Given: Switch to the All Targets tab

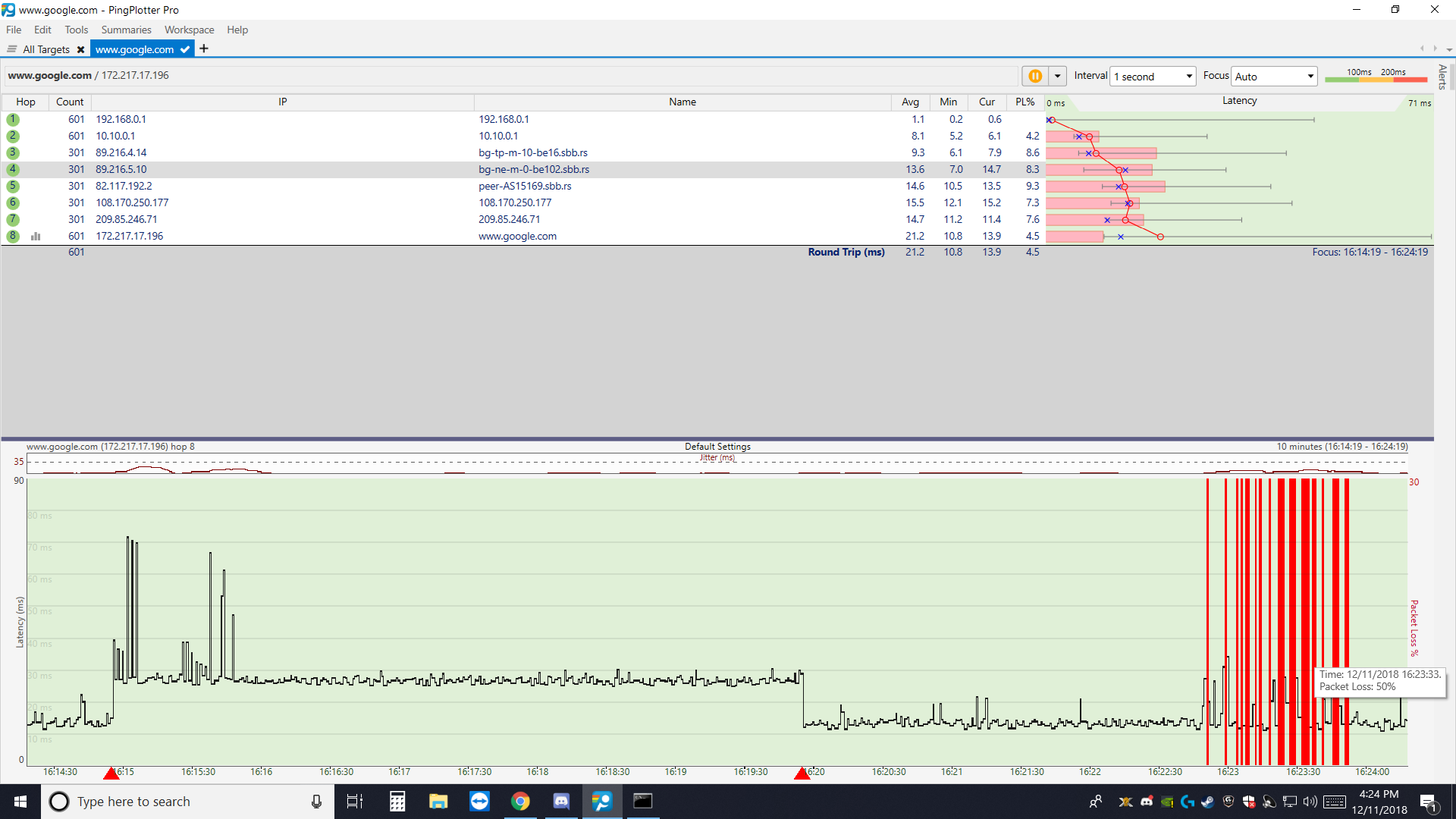Looking at the screenshot, I should coord(45,49).
